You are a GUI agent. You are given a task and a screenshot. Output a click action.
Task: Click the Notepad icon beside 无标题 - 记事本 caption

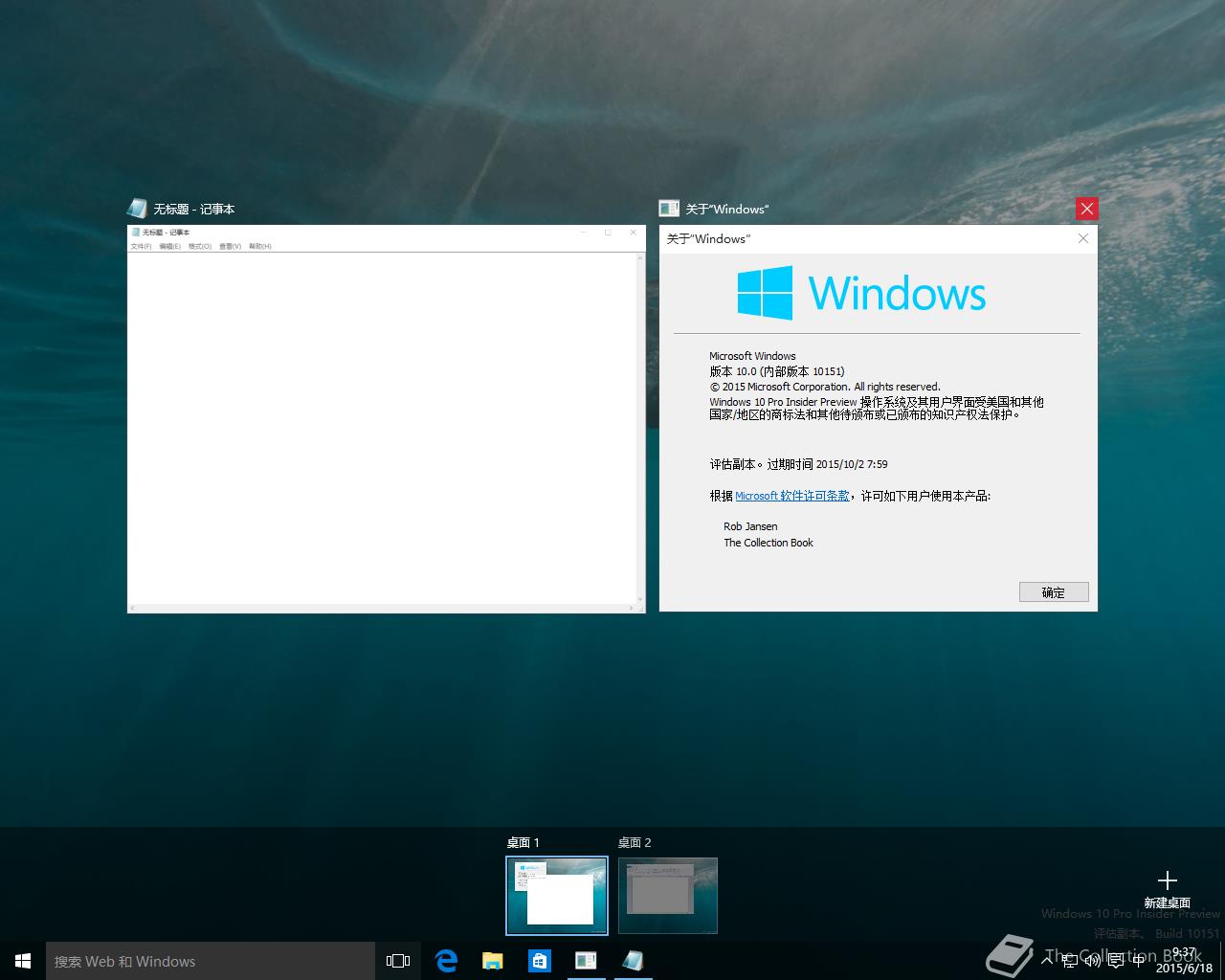(138, 209)
